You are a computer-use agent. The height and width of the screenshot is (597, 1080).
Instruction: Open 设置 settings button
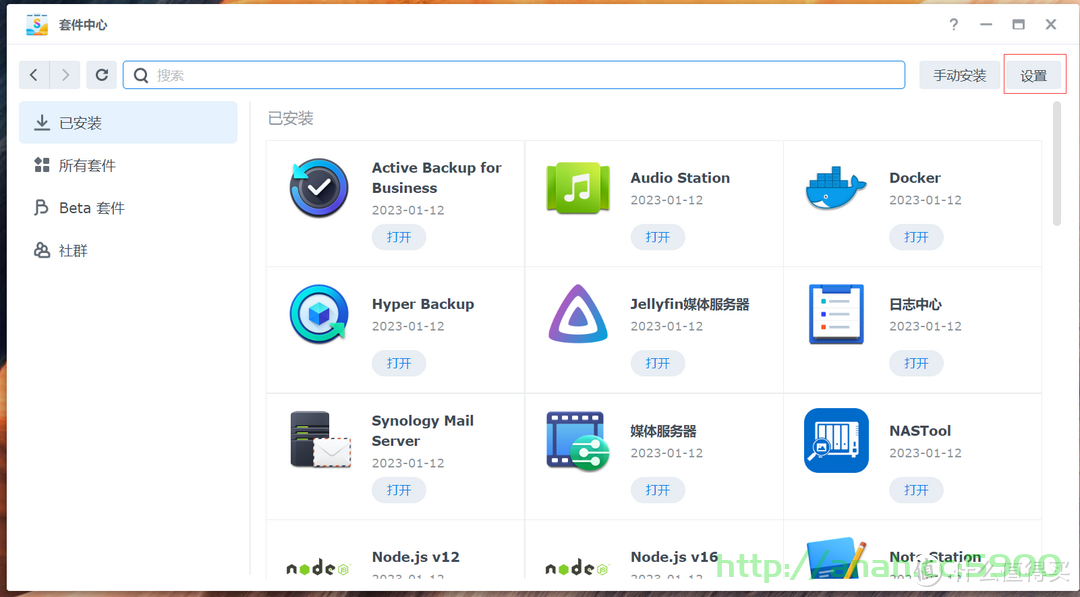coord(1034,75)
